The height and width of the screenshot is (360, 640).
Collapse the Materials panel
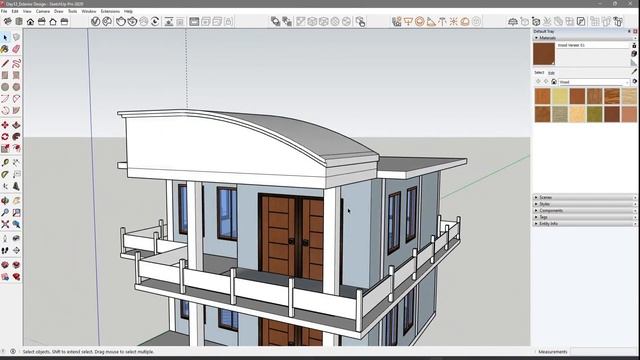click(536, 38)
